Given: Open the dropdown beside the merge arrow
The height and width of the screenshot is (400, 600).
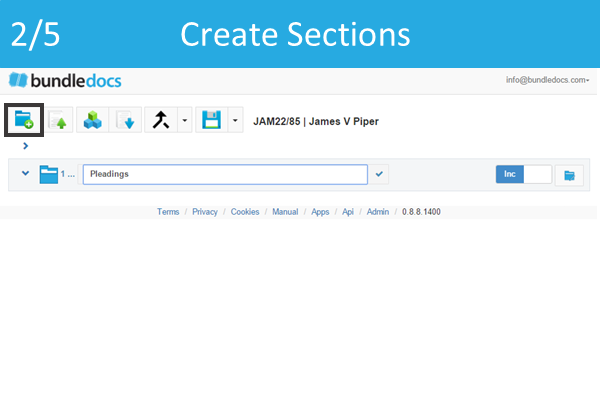Looking at the screenshot, I should click(x=184, y=120).
